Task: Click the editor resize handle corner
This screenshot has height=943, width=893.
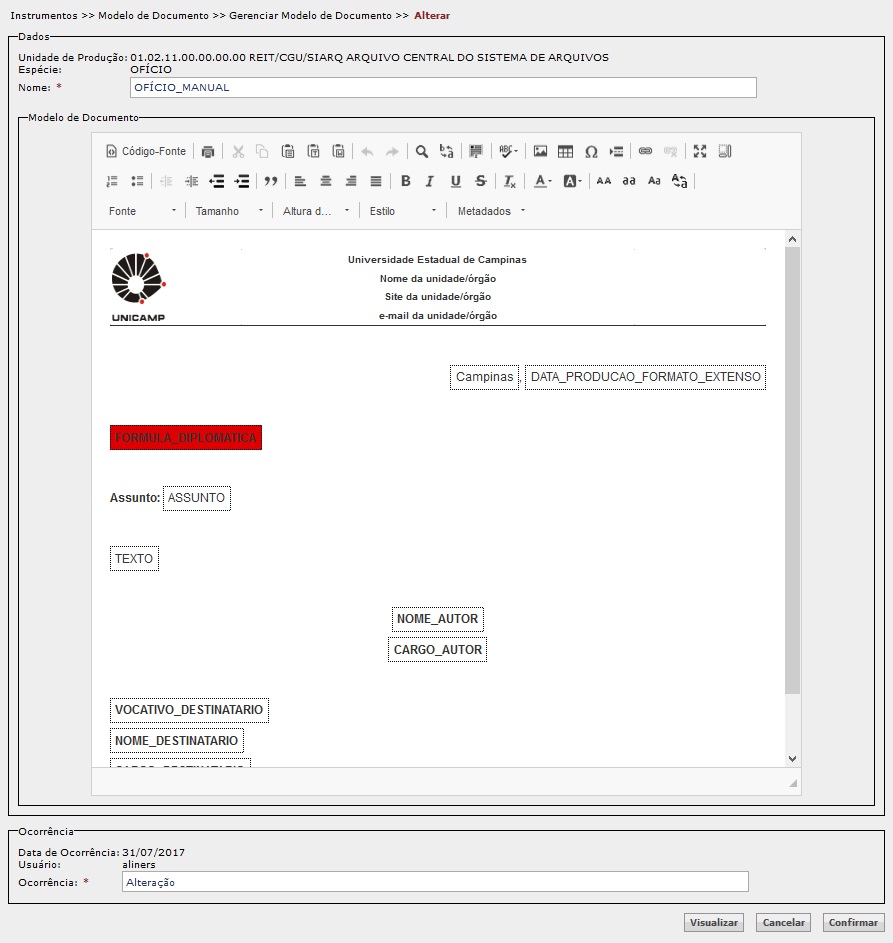Action: (793, 783)
